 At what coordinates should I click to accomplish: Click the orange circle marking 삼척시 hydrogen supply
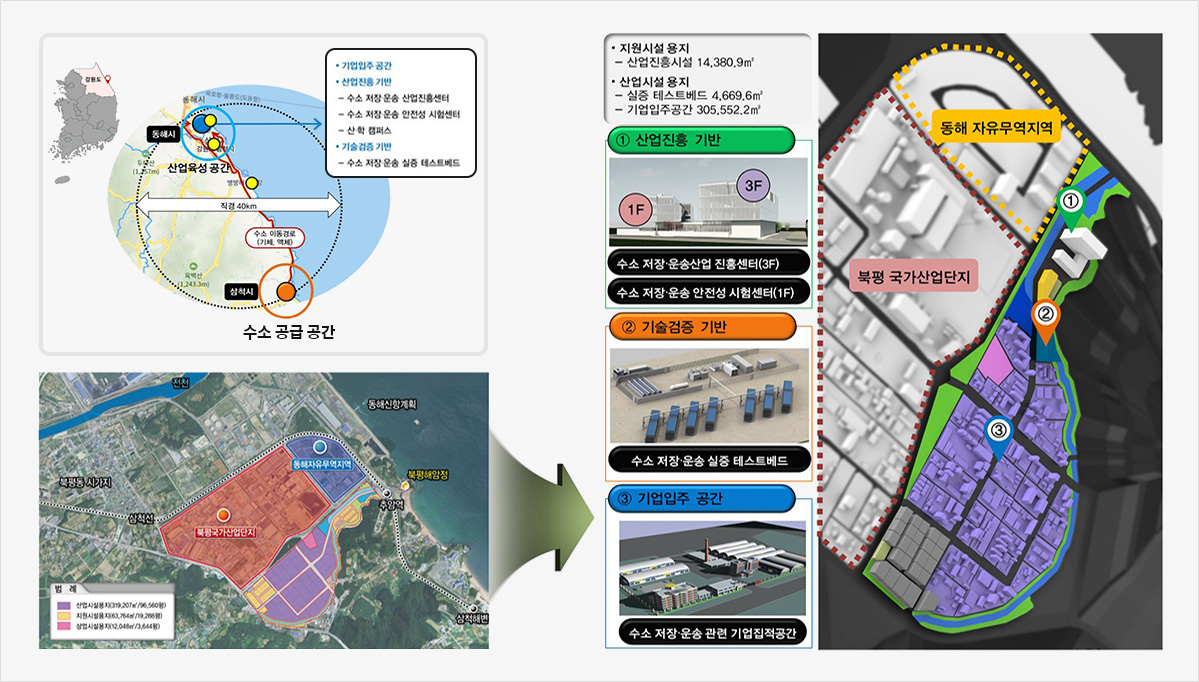pyautogui.click(x=286, y=291)
